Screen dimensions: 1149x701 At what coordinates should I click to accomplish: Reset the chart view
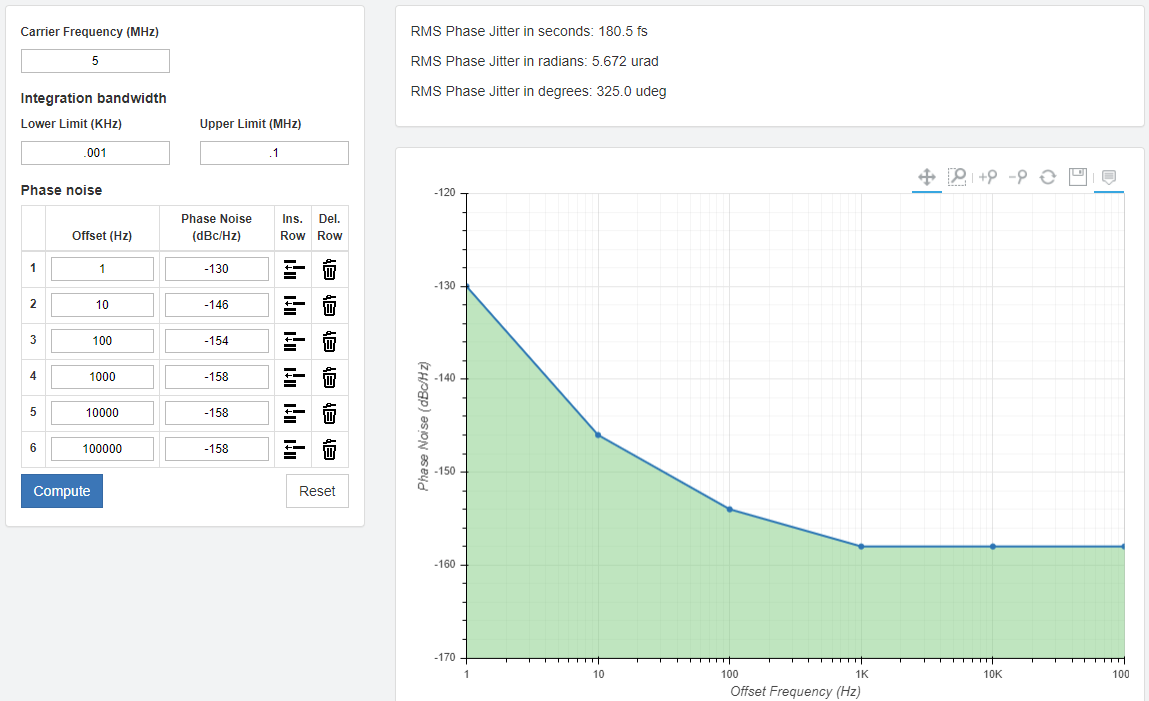pos(1048,177)
